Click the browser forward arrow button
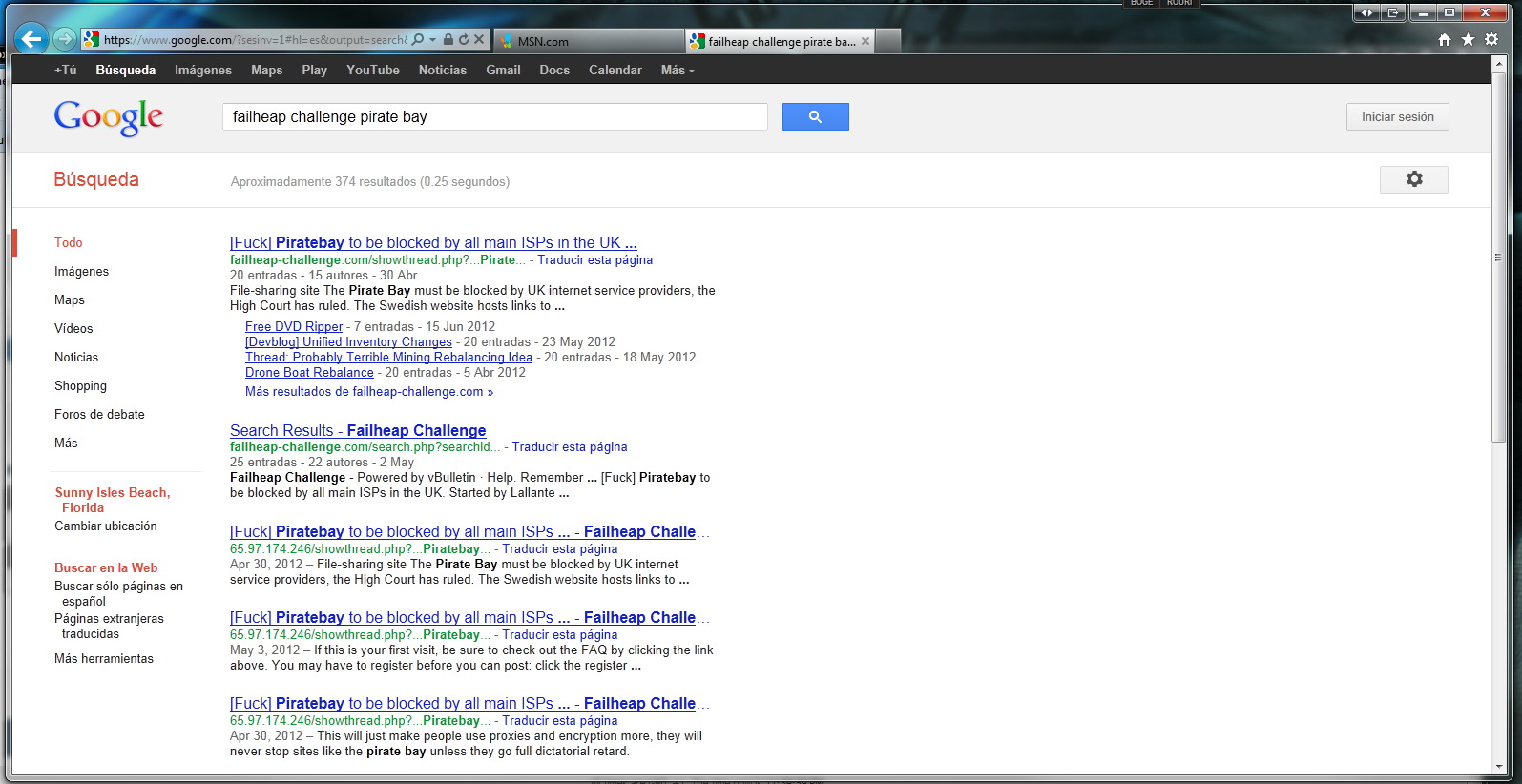 point(64,39)
